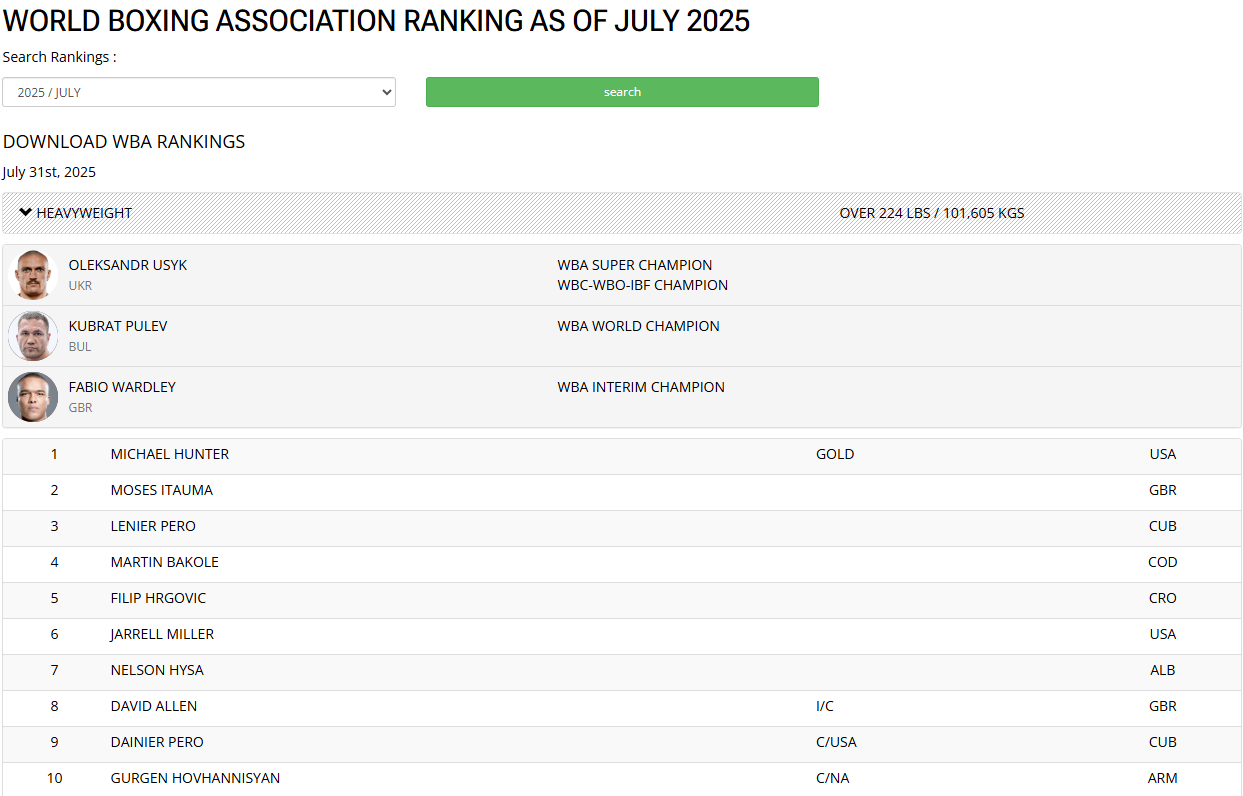Click FILIP HRGOVIC in the rankings list

point(159,598)
